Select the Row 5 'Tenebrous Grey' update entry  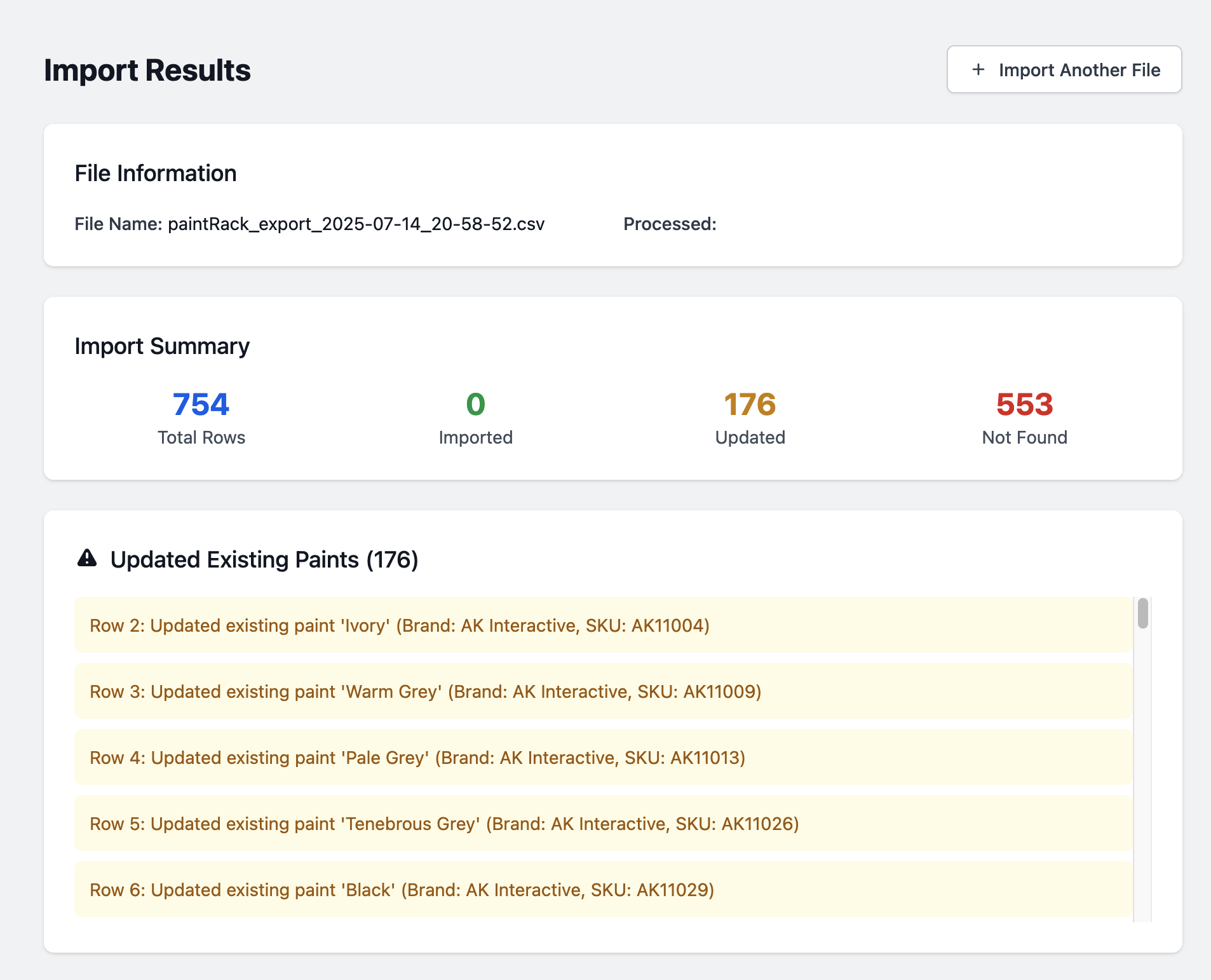(x=604, y=824)
